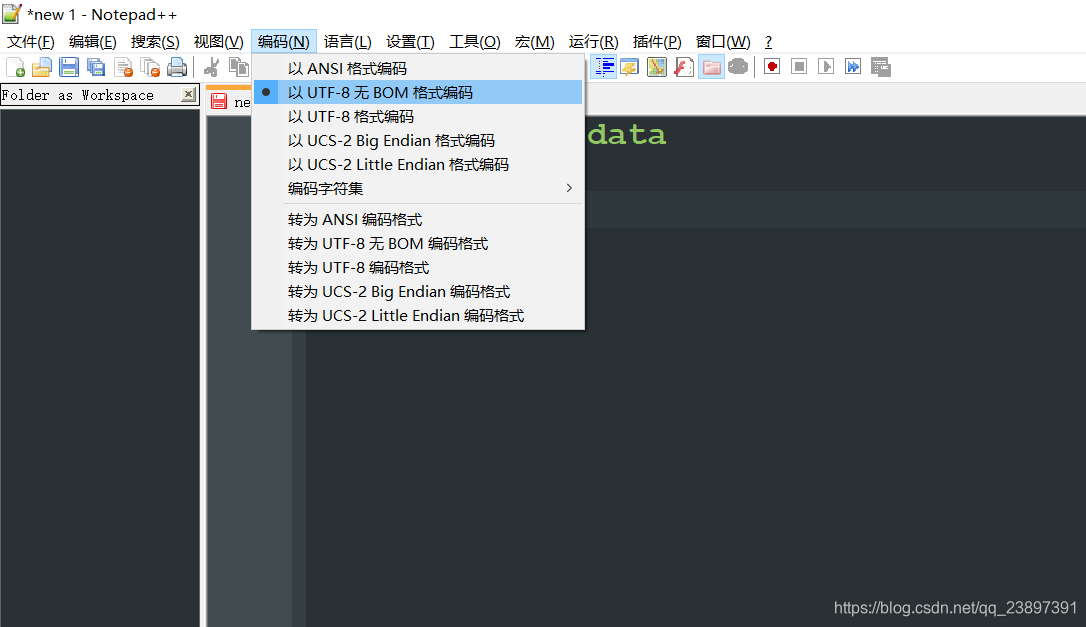Screen dimensions: 1086x627
Task: Click the green 'data' text in editor
Action: (626, 134)
